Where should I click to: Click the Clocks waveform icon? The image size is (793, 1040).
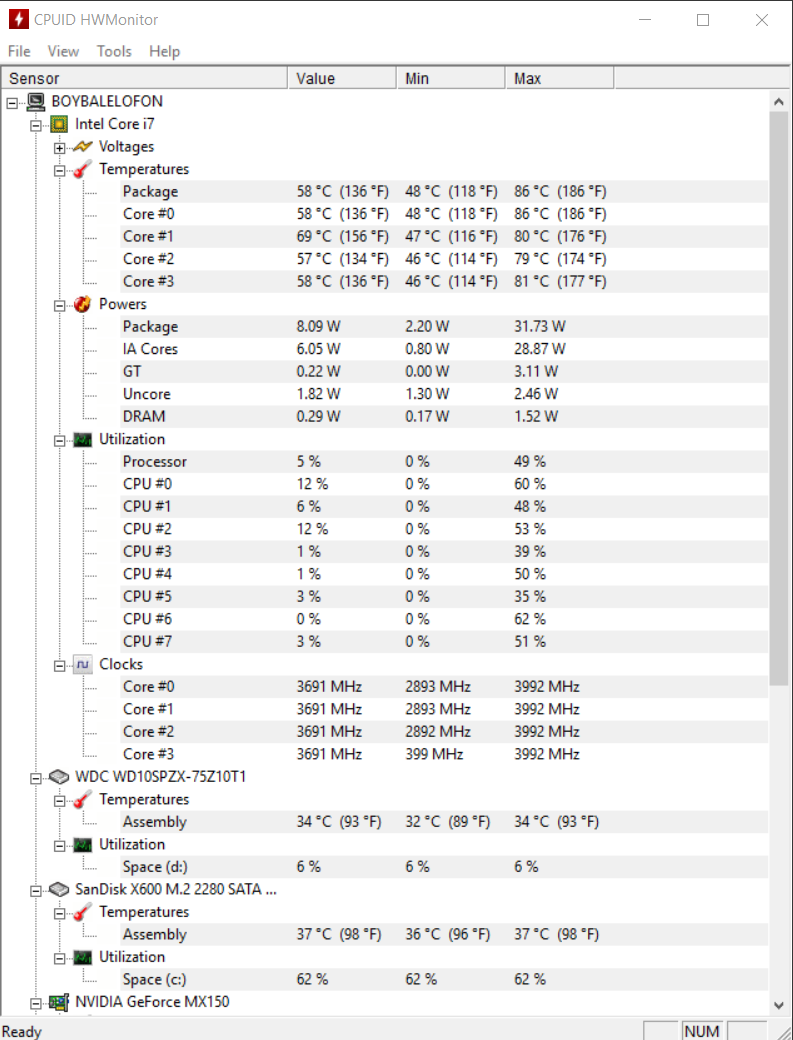pyautogui.click(x=83, y=664)
